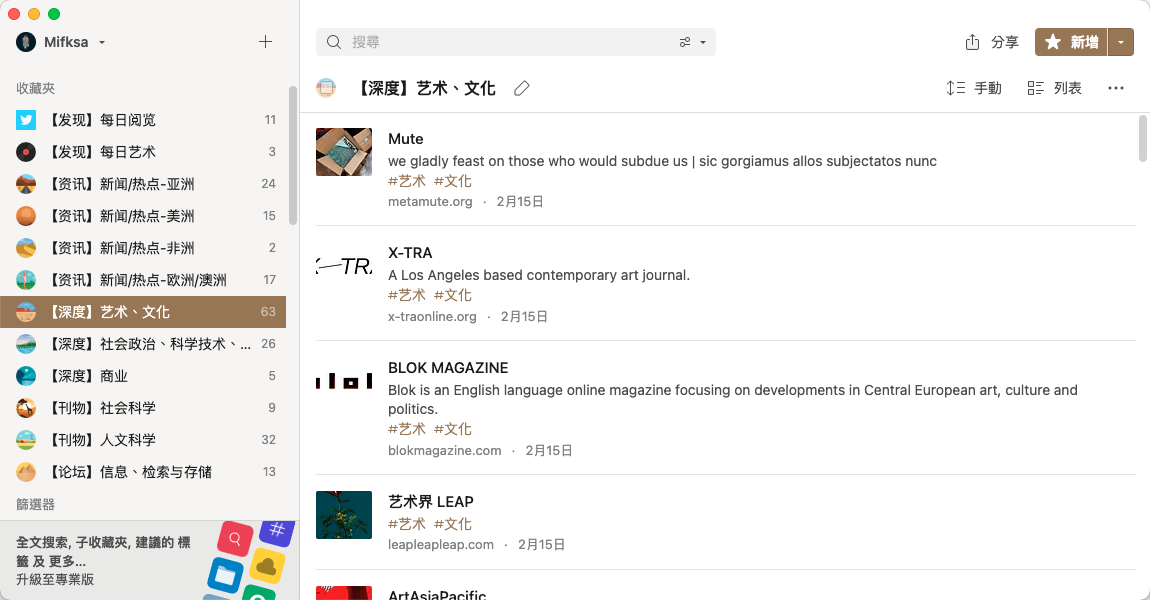
Task: Click the star 新增 button
Action: (x=1072, y=42)
